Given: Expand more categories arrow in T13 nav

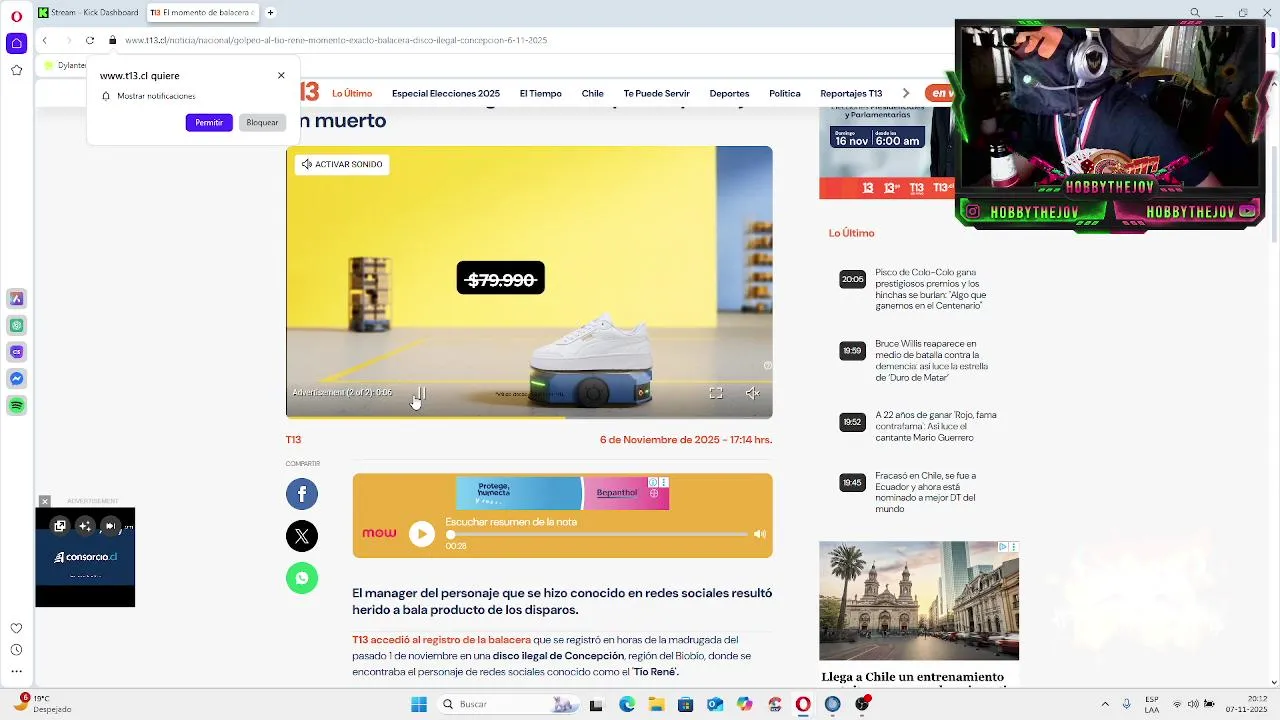Looking at the screenshot, I should pos(906,93).
